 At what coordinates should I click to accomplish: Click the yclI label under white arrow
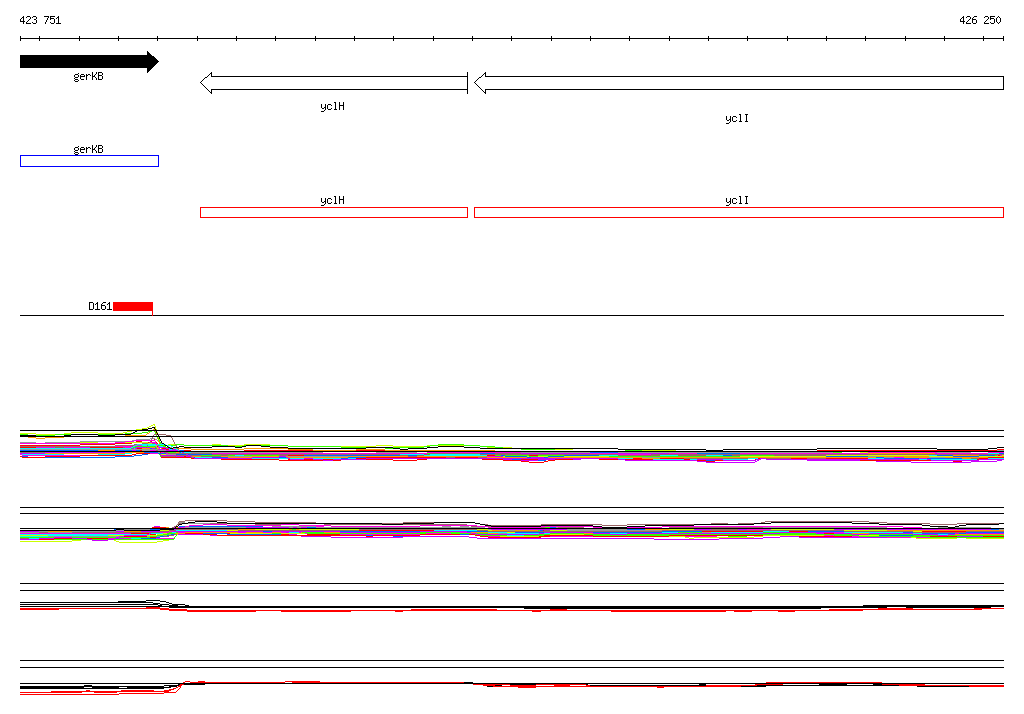pos(737,118)
